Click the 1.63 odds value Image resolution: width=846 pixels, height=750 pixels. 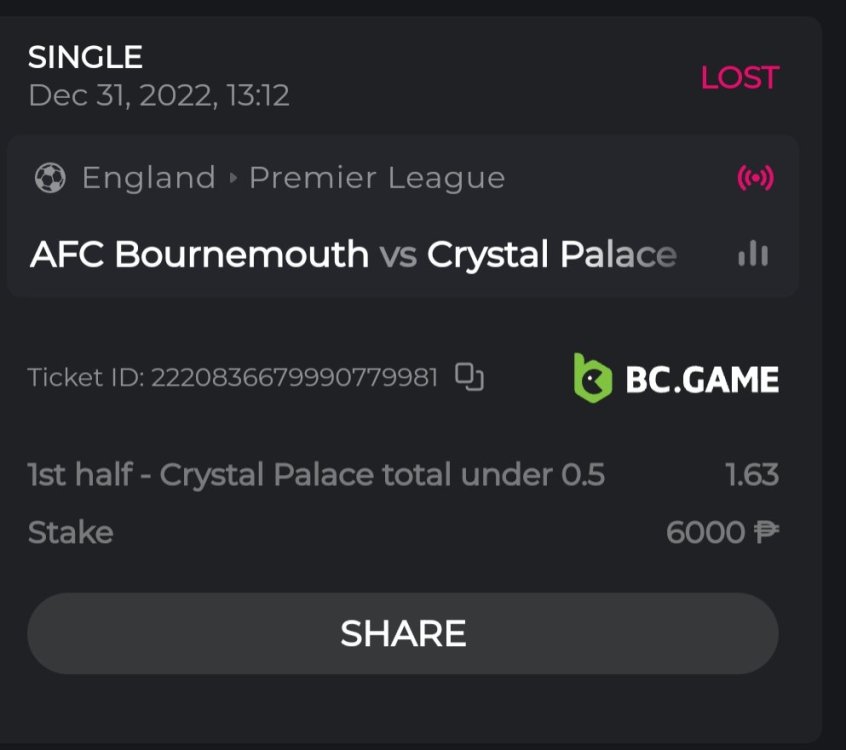751,474
